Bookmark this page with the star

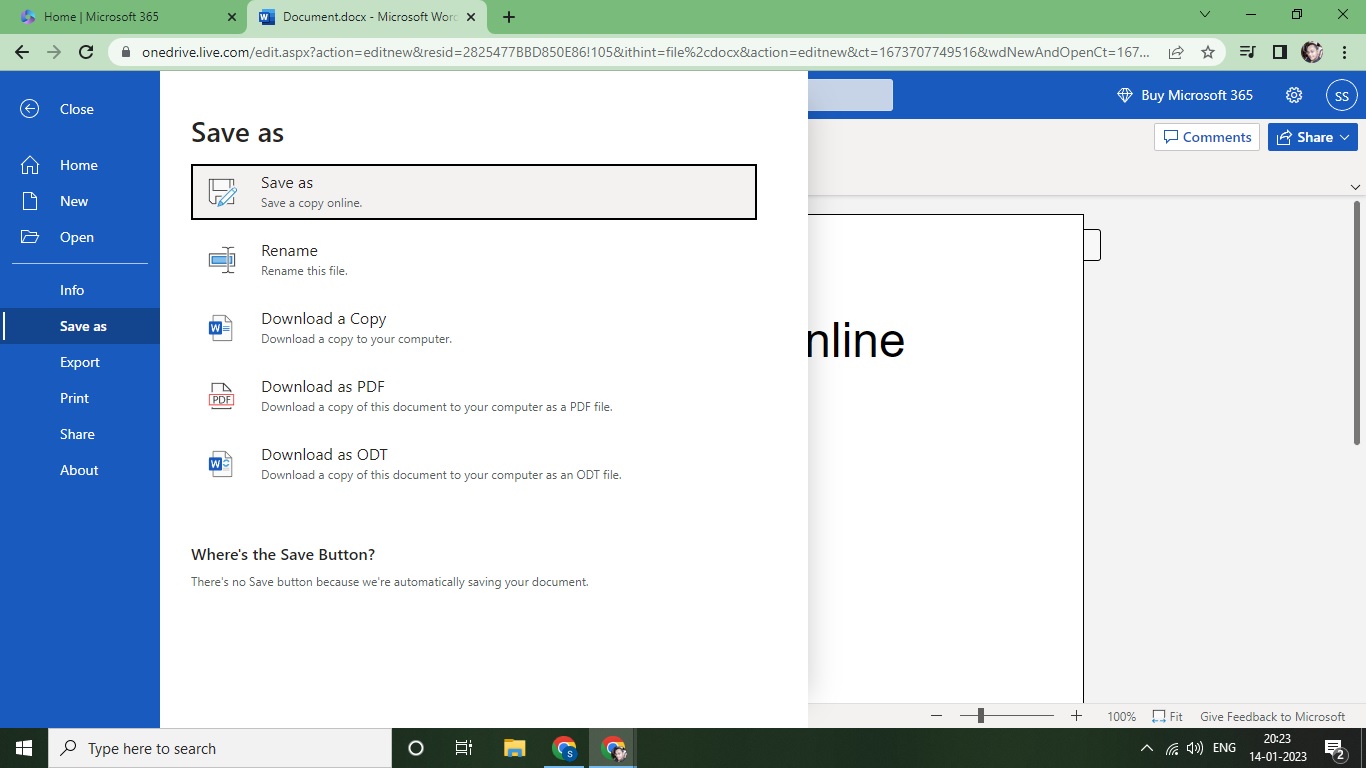coord(1208,52)
